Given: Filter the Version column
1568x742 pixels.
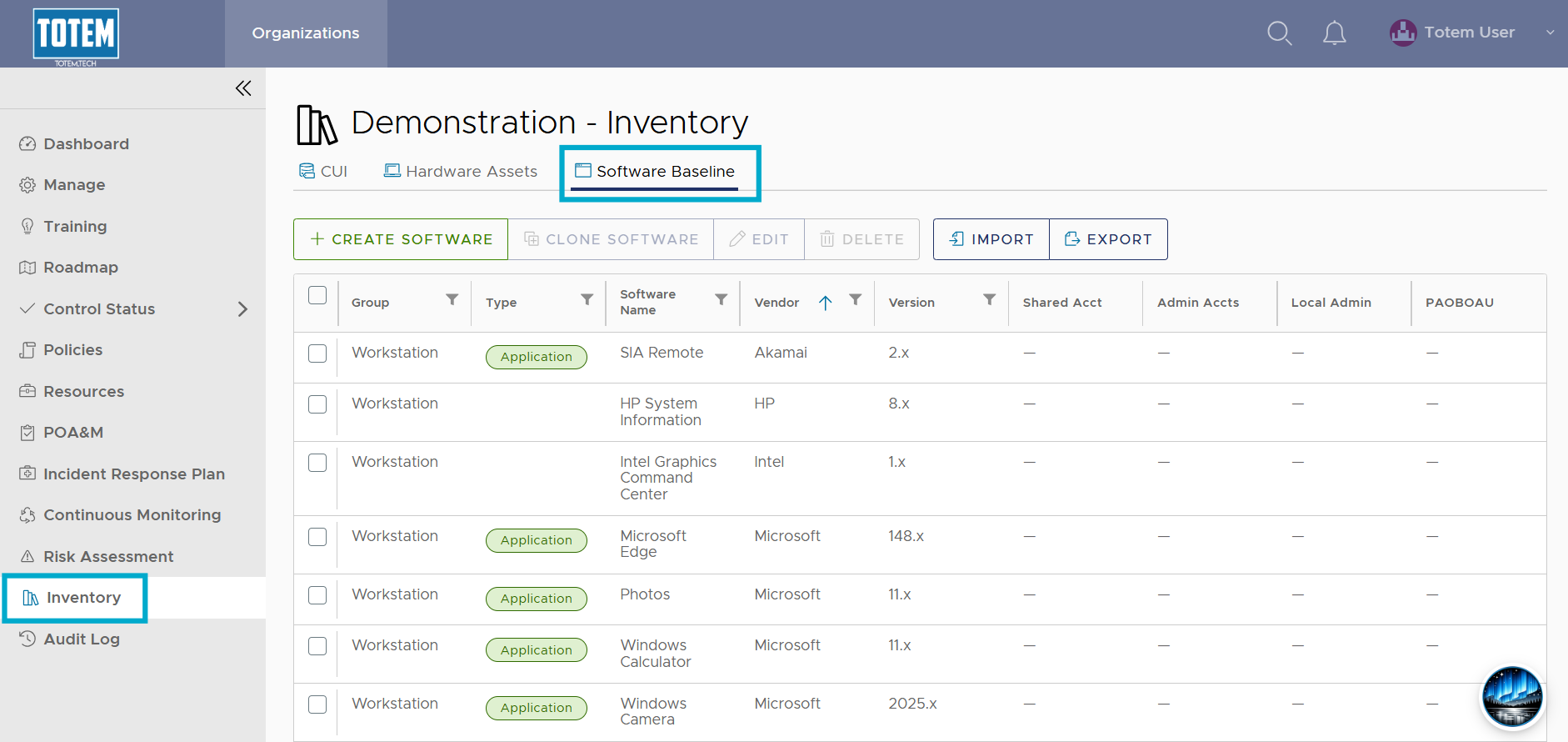Looking at the screenshot, I should (x=989, y=299).
